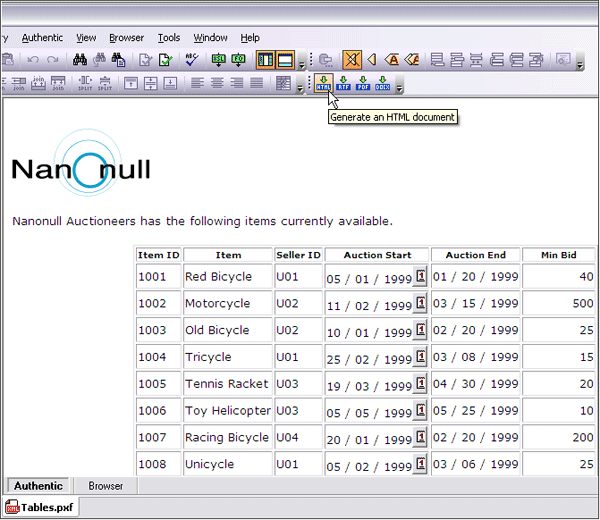Image resolution: width=600 pixels, height=520 pixels.
Task: Open the Tools menu
Action: point(169,38)
